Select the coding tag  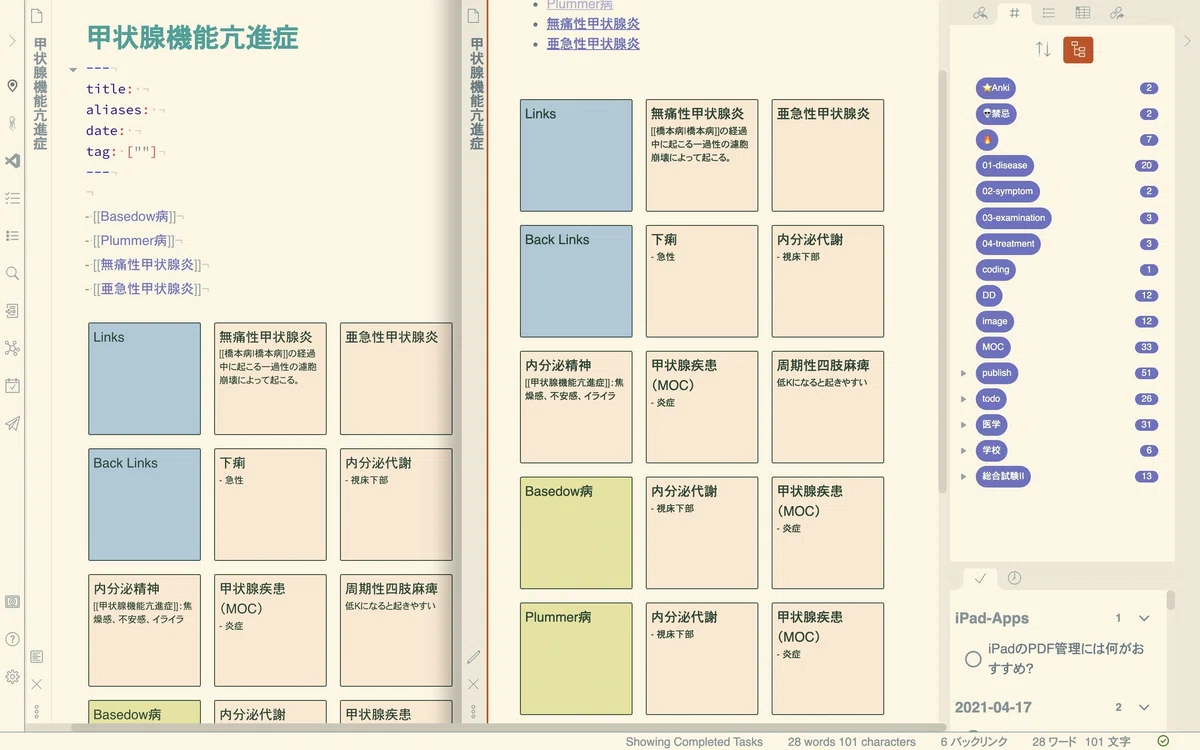coord(996,270)
